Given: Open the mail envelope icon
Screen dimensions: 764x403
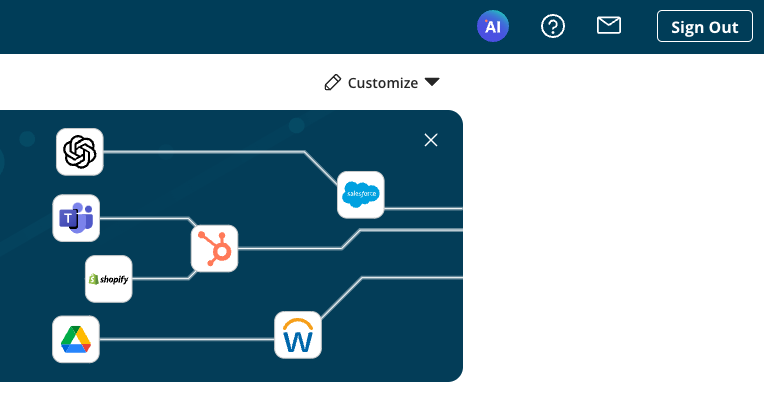Looking at the screenshot, I should (x=609, y=25).
